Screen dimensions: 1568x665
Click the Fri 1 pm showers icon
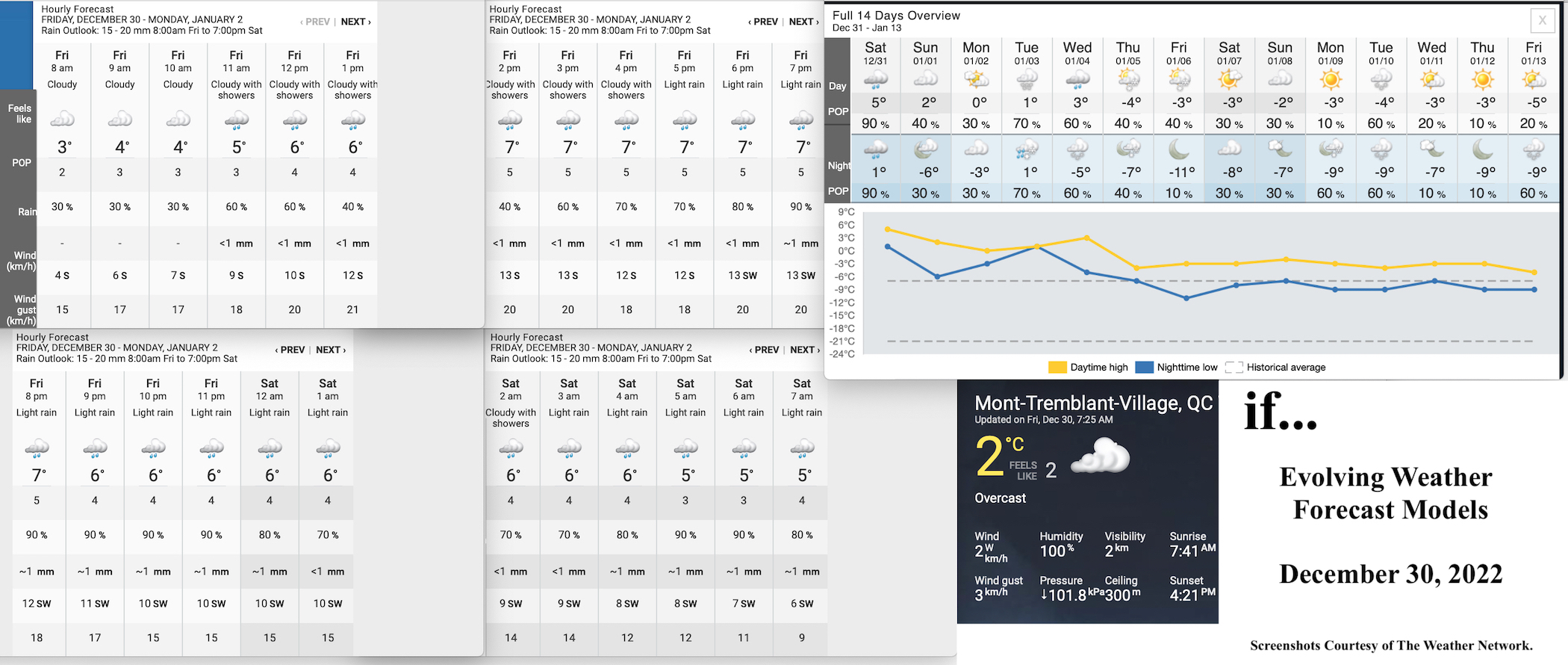353,120
